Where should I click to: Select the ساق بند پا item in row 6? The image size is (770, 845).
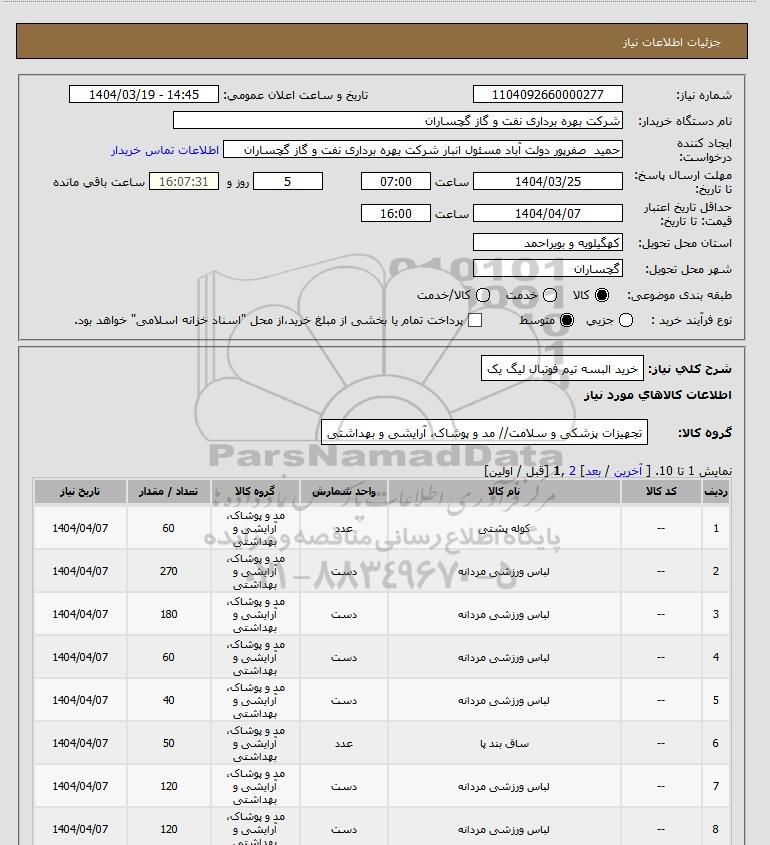coord(504,743)
